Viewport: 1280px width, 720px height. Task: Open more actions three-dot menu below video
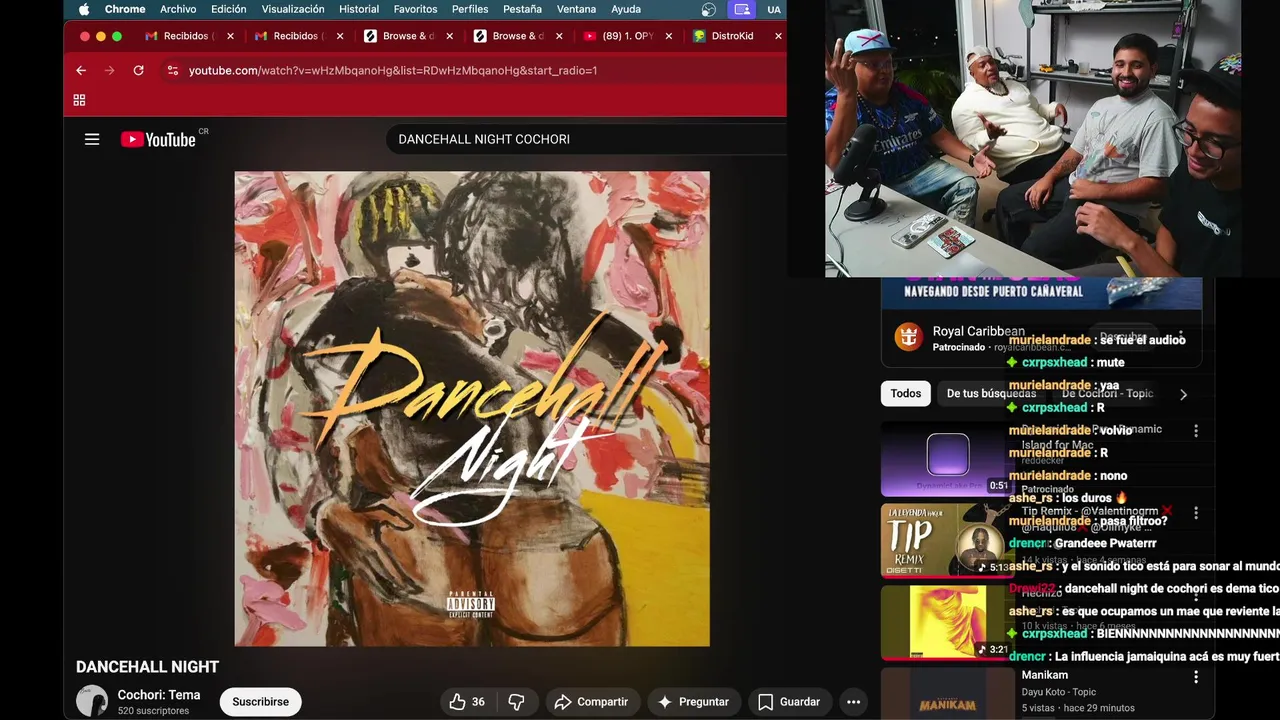pyautogui.click(x=853, y=702)
